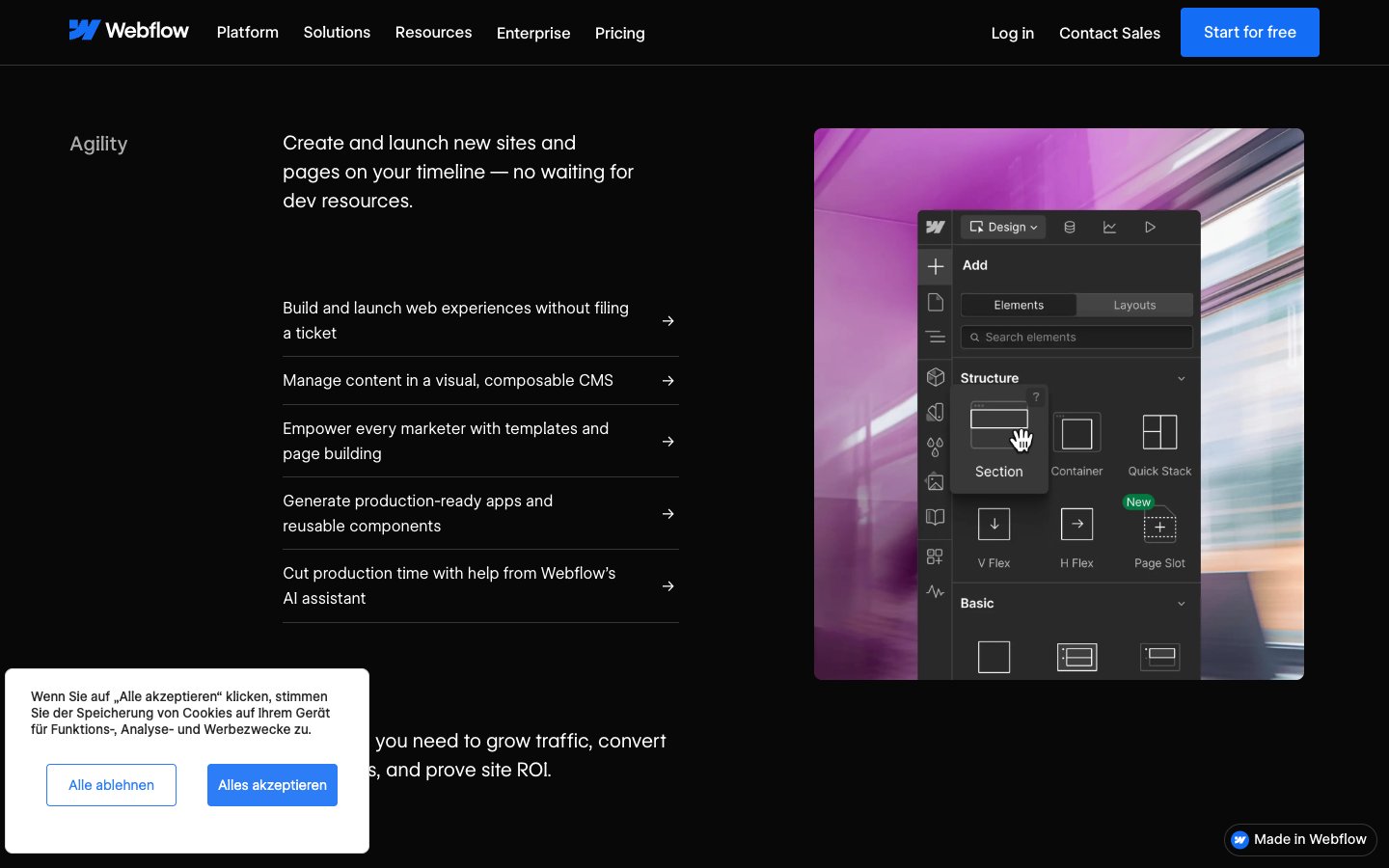The height and width of the screenshot is (868, 1389).
Task: Collapse the Structure section chevron
Action: tap(1182, 378)
